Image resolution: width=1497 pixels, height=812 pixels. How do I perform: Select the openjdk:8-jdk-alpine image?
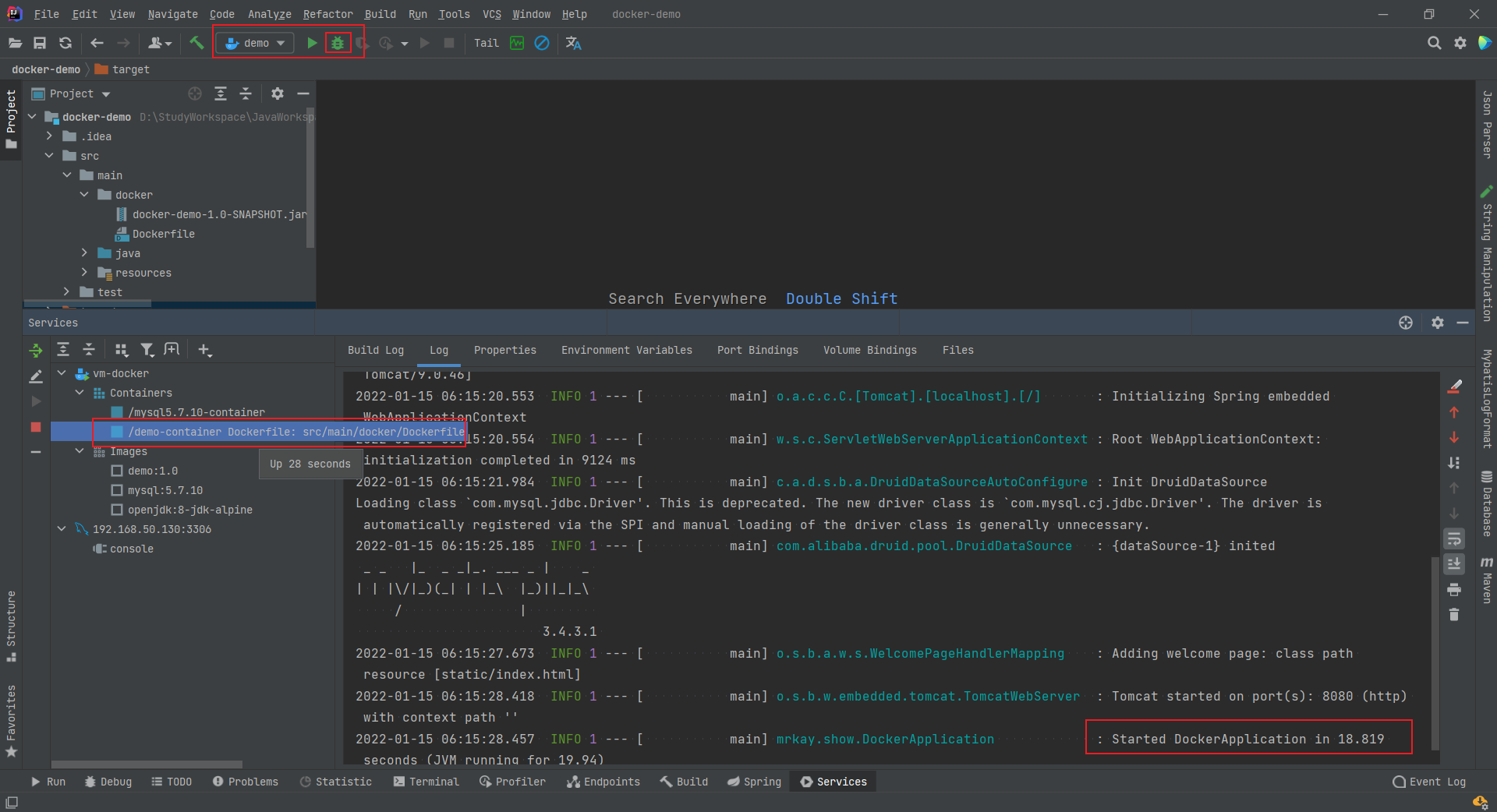coord(182,510)
